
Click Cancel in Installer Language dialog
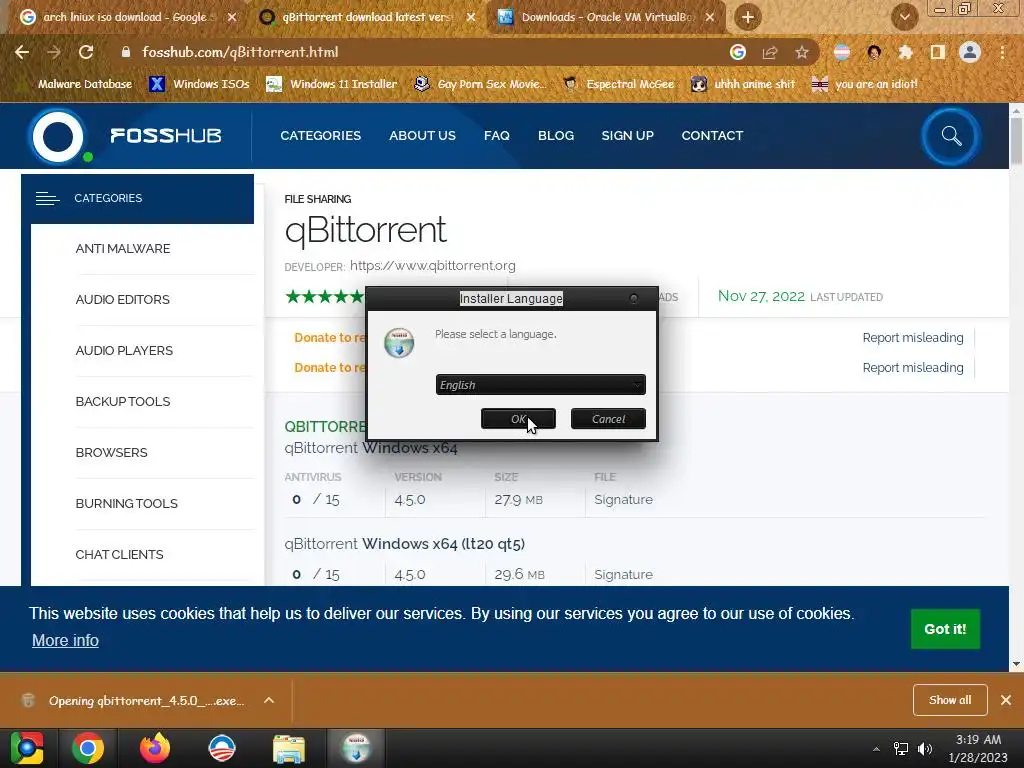coord(608,419)
